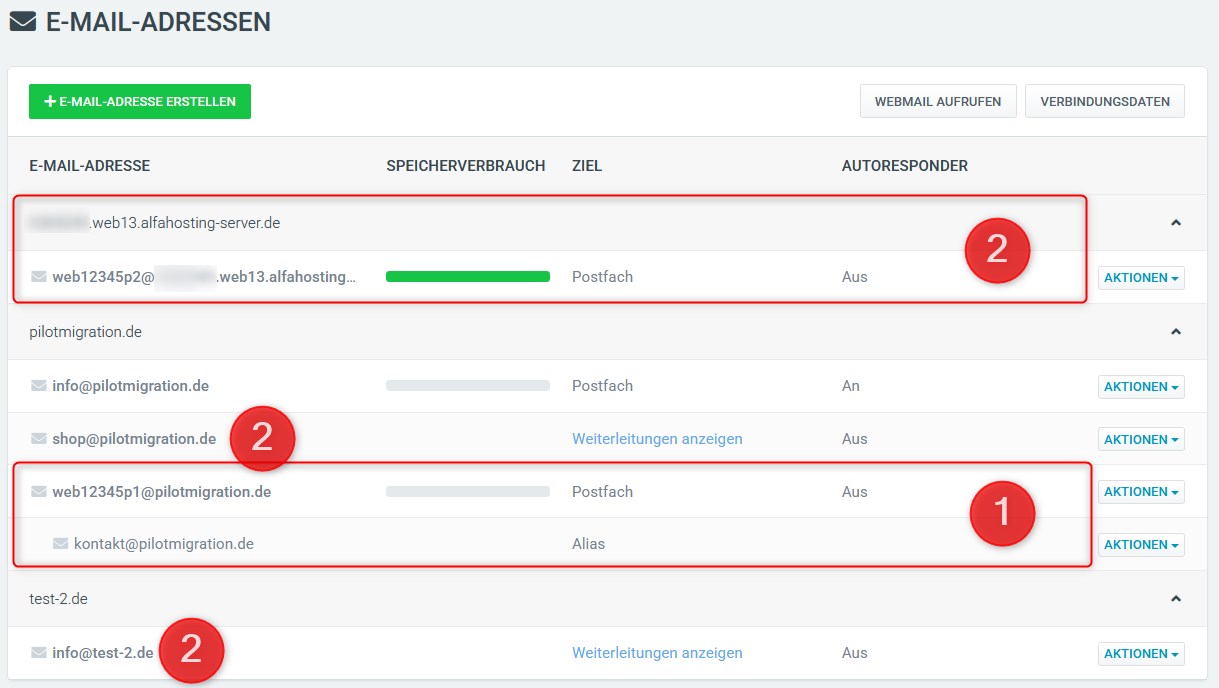Open Weiterleitungen anzeigen for shop@pilotmigration.de
1219x688 pixels.
pos(656,439)
